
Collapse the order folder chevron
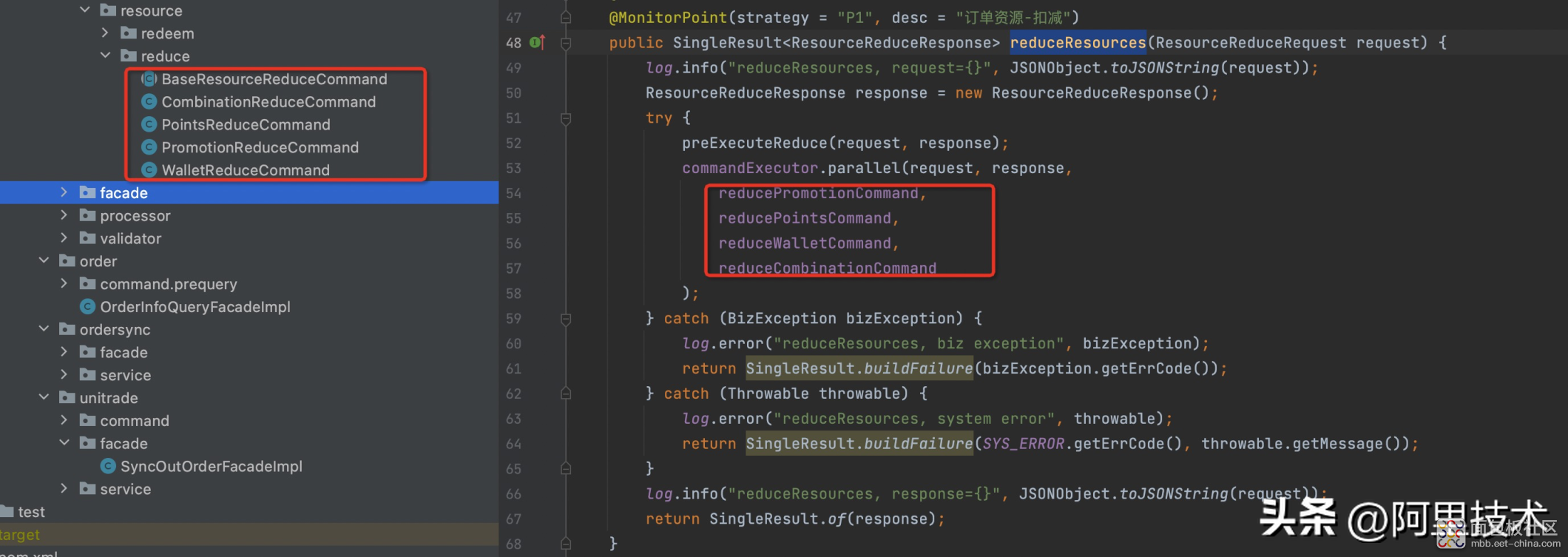[x=44, y=261]
